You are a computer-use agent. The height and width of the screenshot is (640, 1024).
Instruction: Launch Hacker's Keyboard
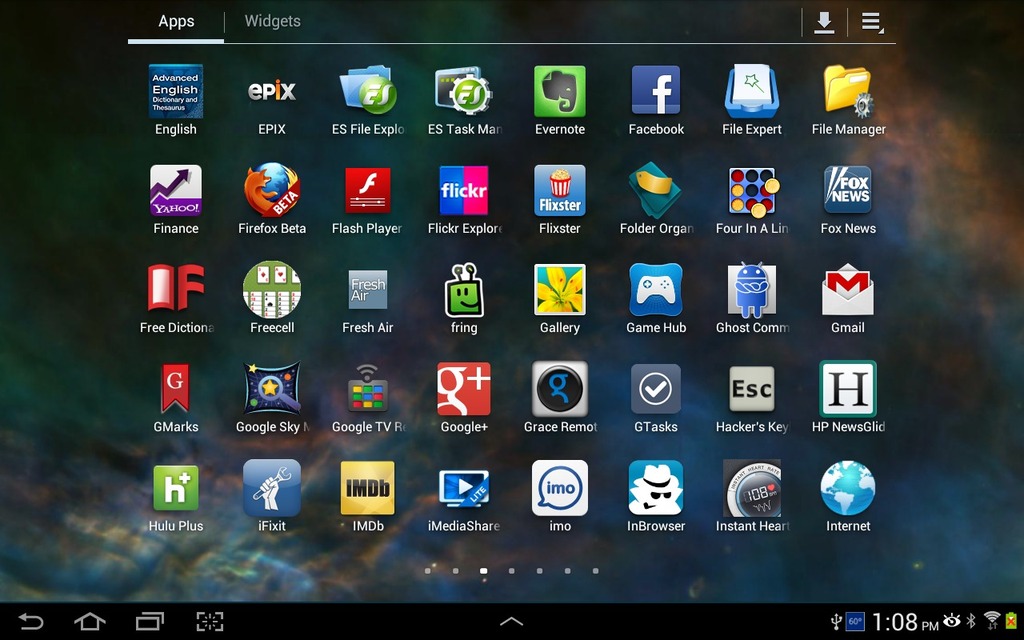click(752, 389)
